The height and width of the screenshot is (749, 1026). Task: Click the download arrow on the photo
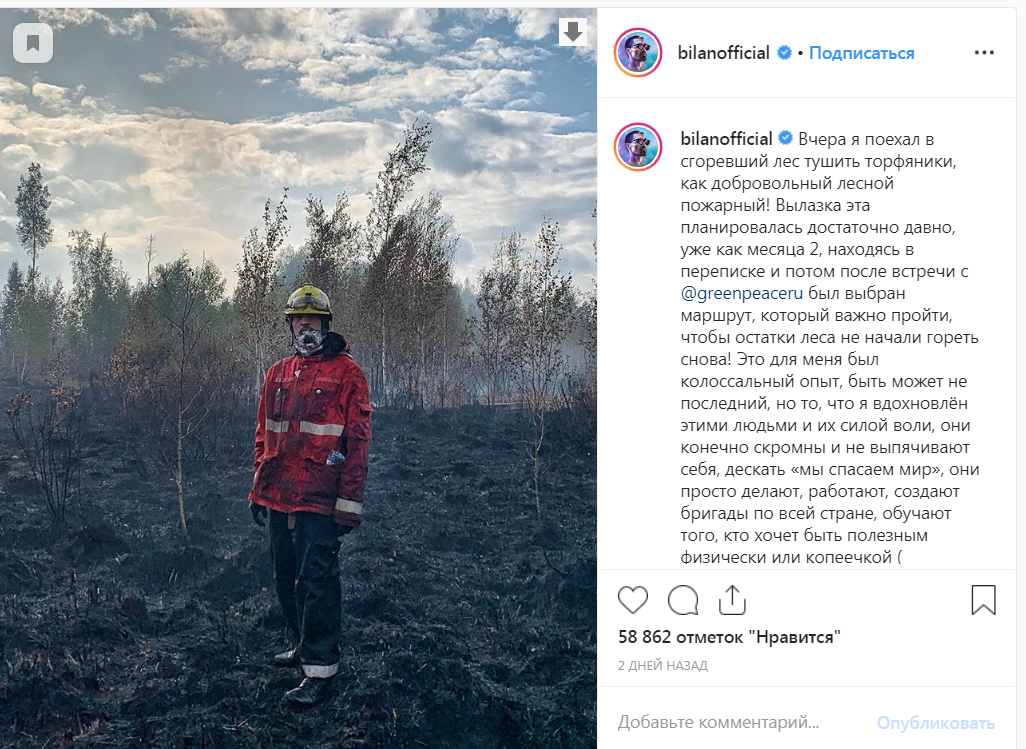pos(573,31)
